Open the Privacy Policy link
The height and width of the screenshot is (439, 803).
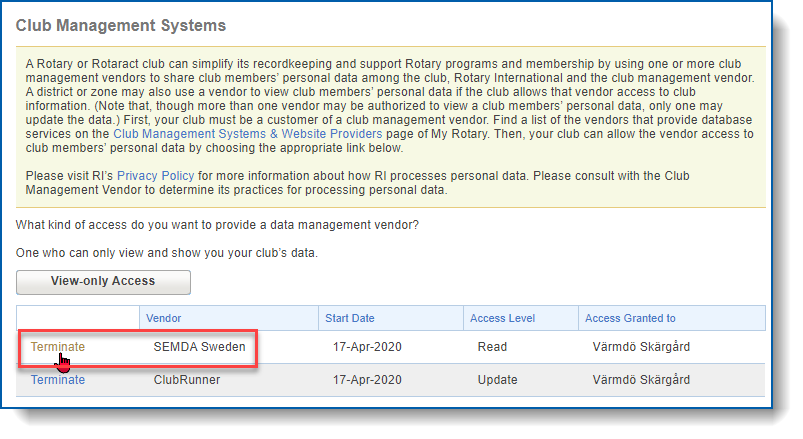[156, 176]
